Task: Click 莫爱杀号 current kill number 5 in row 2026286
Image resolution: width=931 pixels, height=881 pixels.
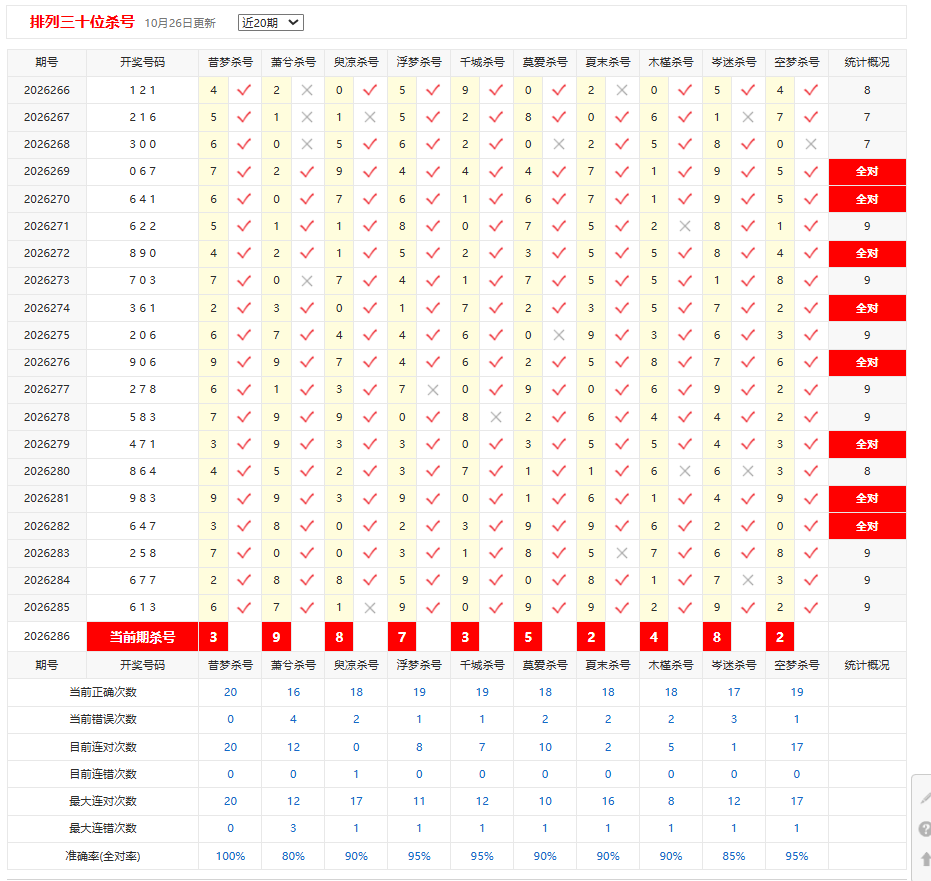Action: [528, 637]
